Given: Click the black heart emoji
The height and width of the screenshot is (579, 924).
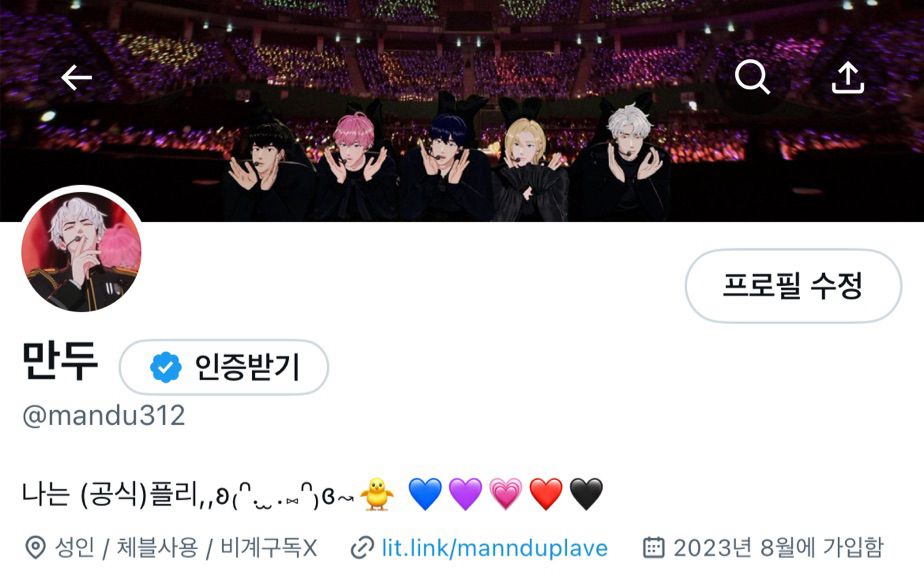Looking at the screenshot, I should coord(586,494).
